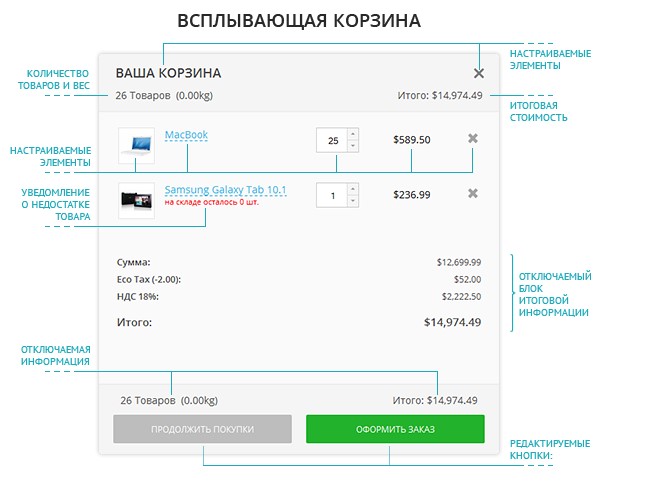Image resolution: width=672 pixels, height=483 pixels.
Task: Click the header total Итого: $14,974.49
Action: click(x=438, y=96)
